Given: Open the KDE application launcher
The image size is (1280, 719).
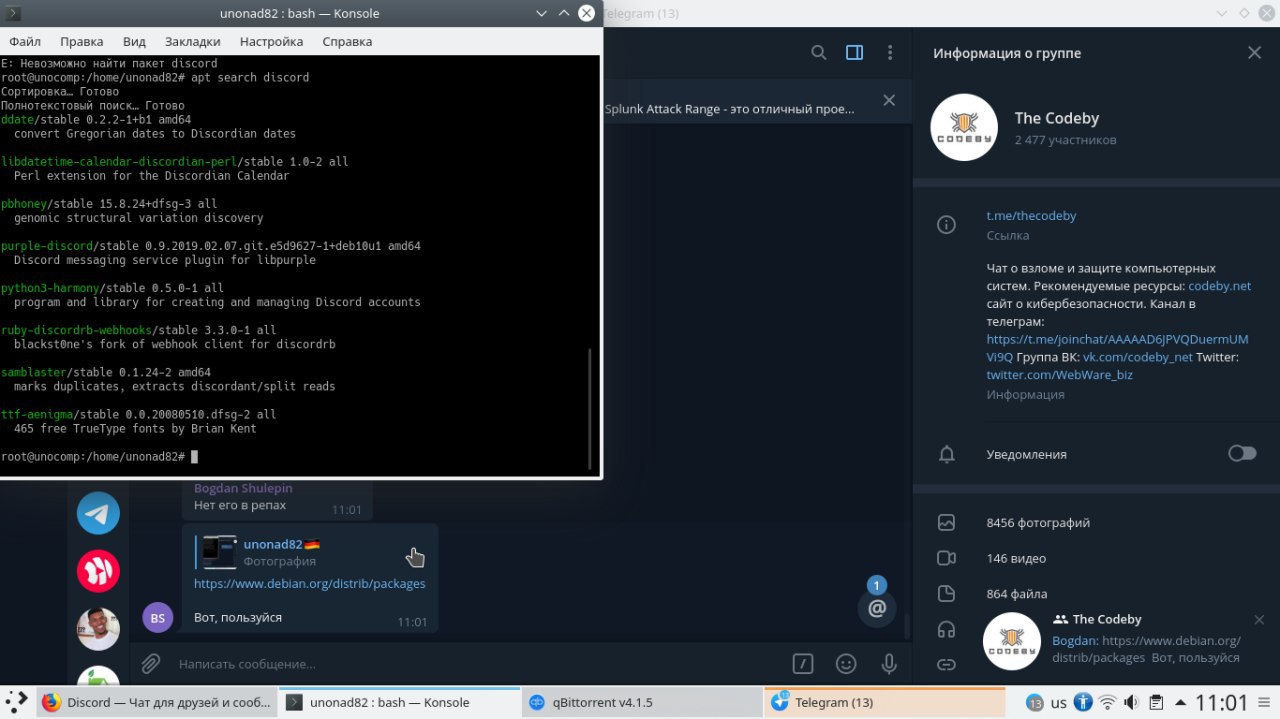Looking at the screenshot, I should click(x=16, y=702).
